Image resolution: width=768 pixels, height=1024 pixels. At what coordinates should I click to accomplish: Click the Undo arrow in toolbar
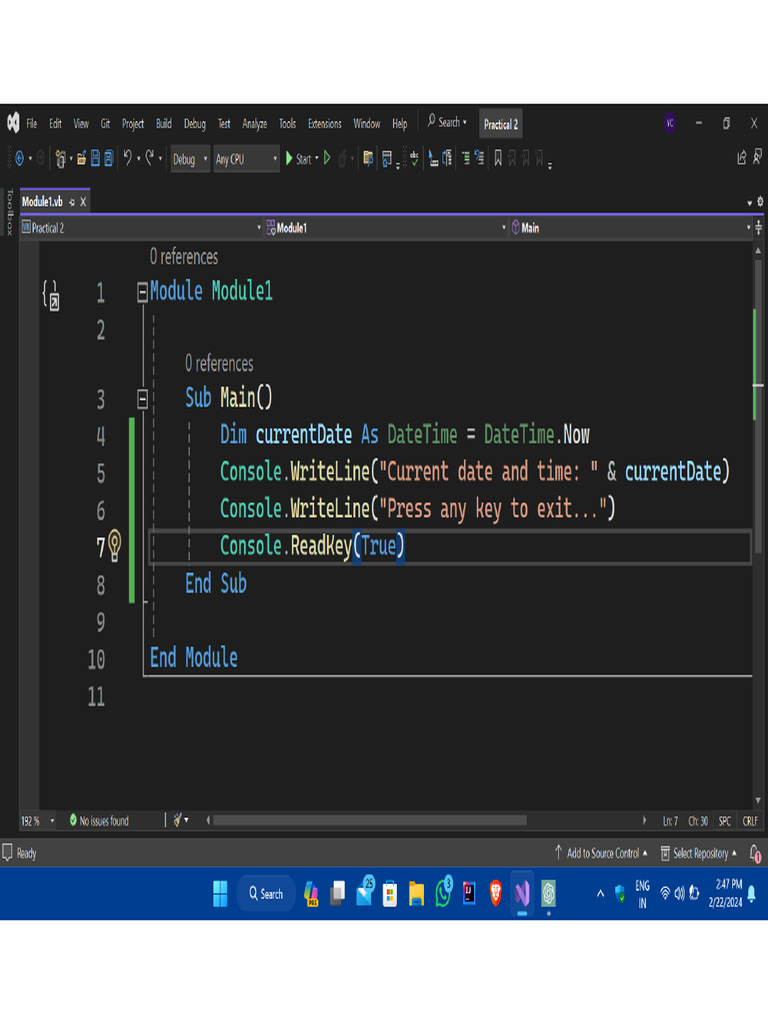[128, 158]
